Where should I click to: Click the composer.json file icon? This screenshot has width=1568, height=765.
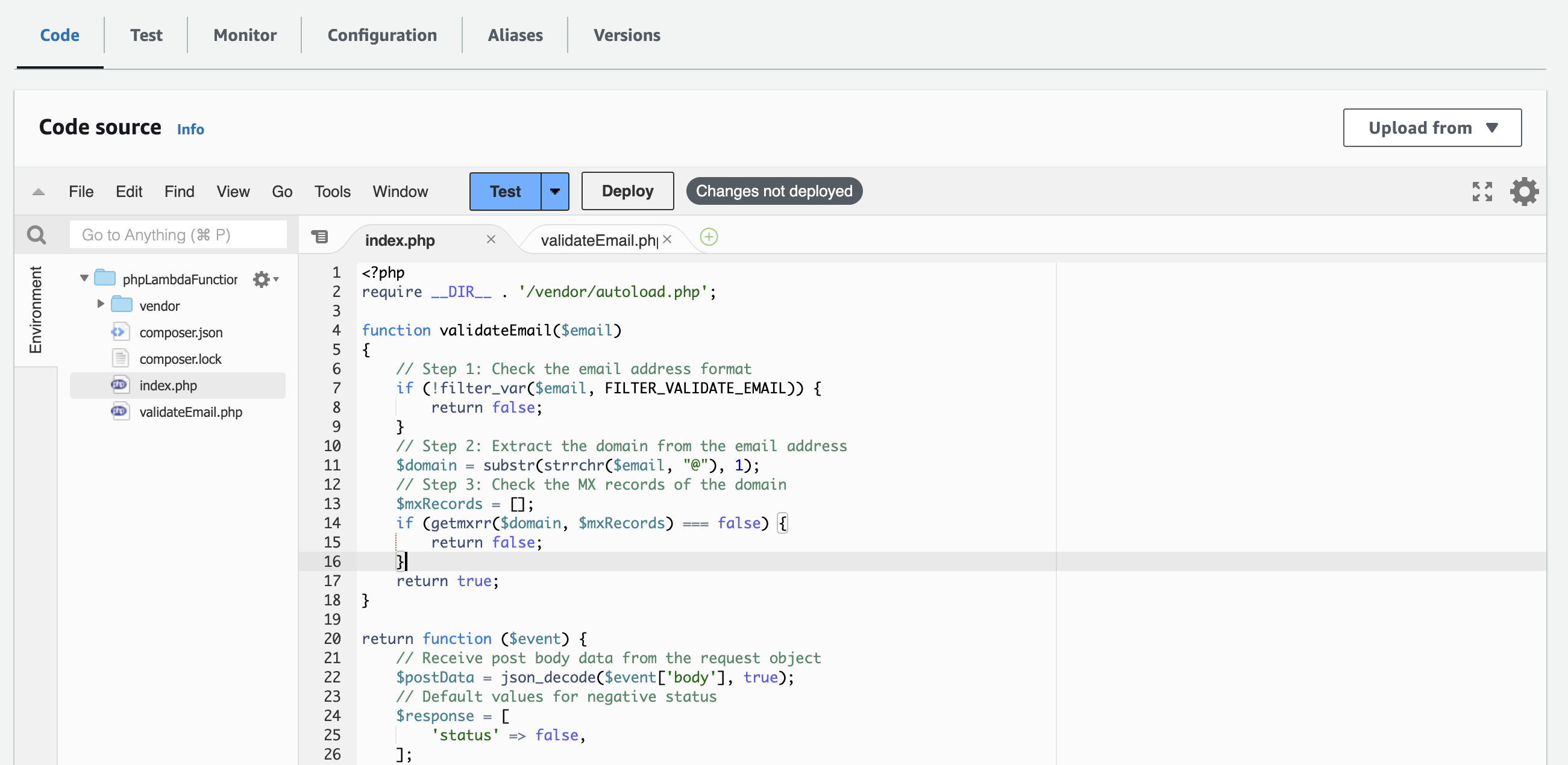click(119, 333)
